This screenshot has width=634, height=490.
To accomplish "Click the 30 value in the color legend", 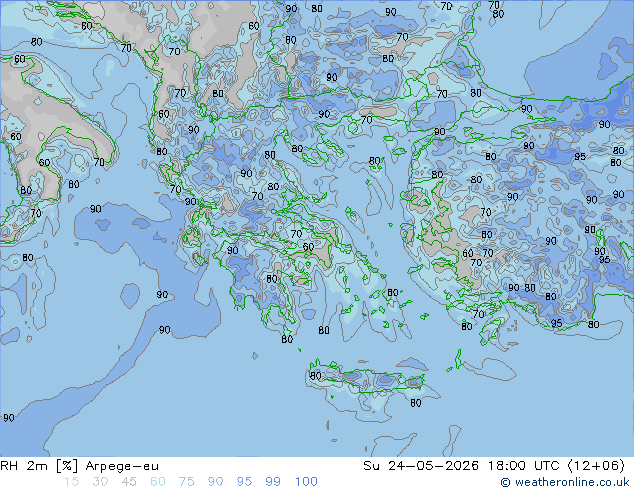I will tap(100, 482).
